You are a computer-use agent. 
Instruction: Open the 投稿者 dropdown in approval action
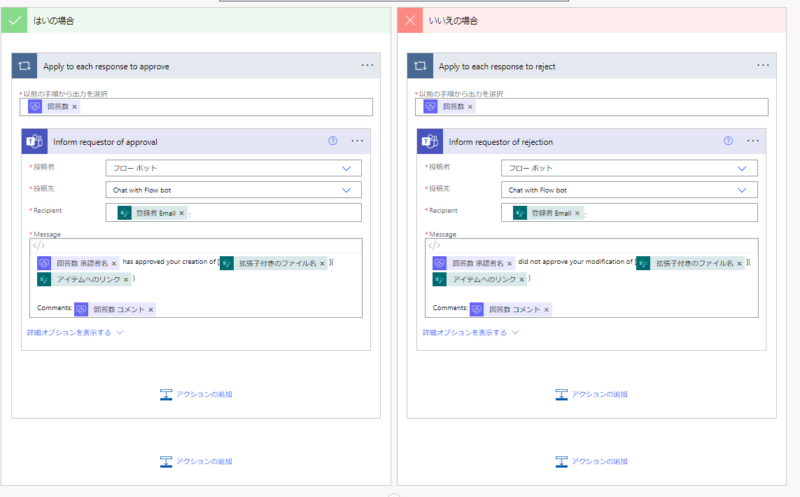pos(347,168)
